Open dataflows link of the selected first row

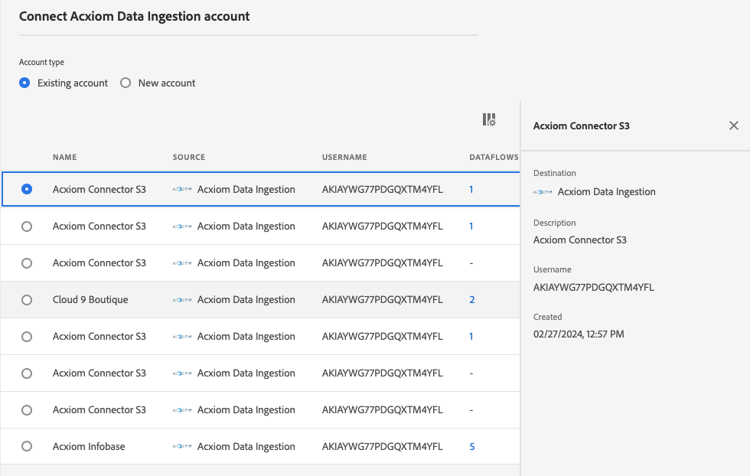(x=471, y=189)
